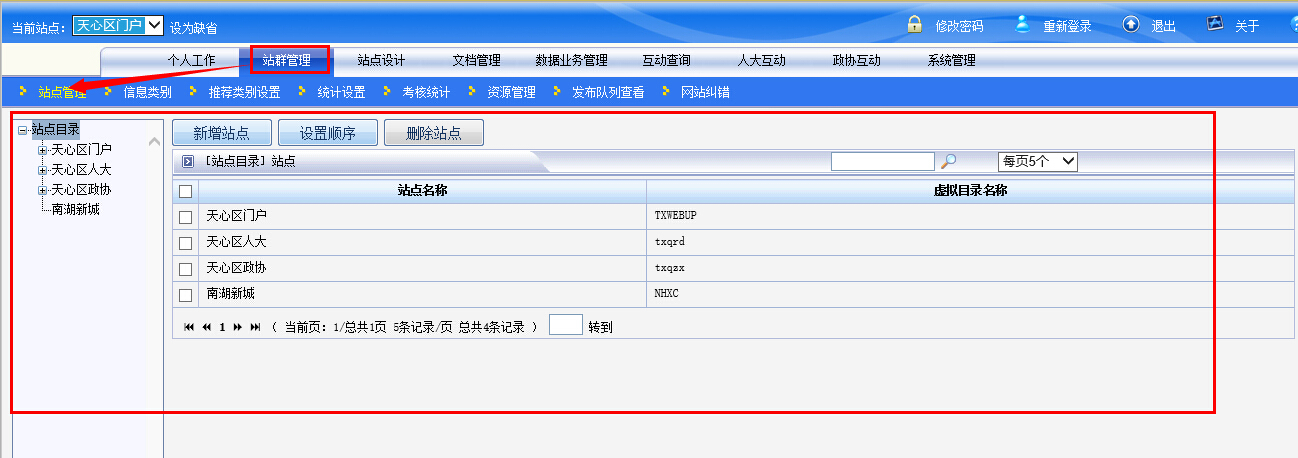Open 统计设置 submenu item
This screenshot has width=1298, height=458.
(341, 92)
